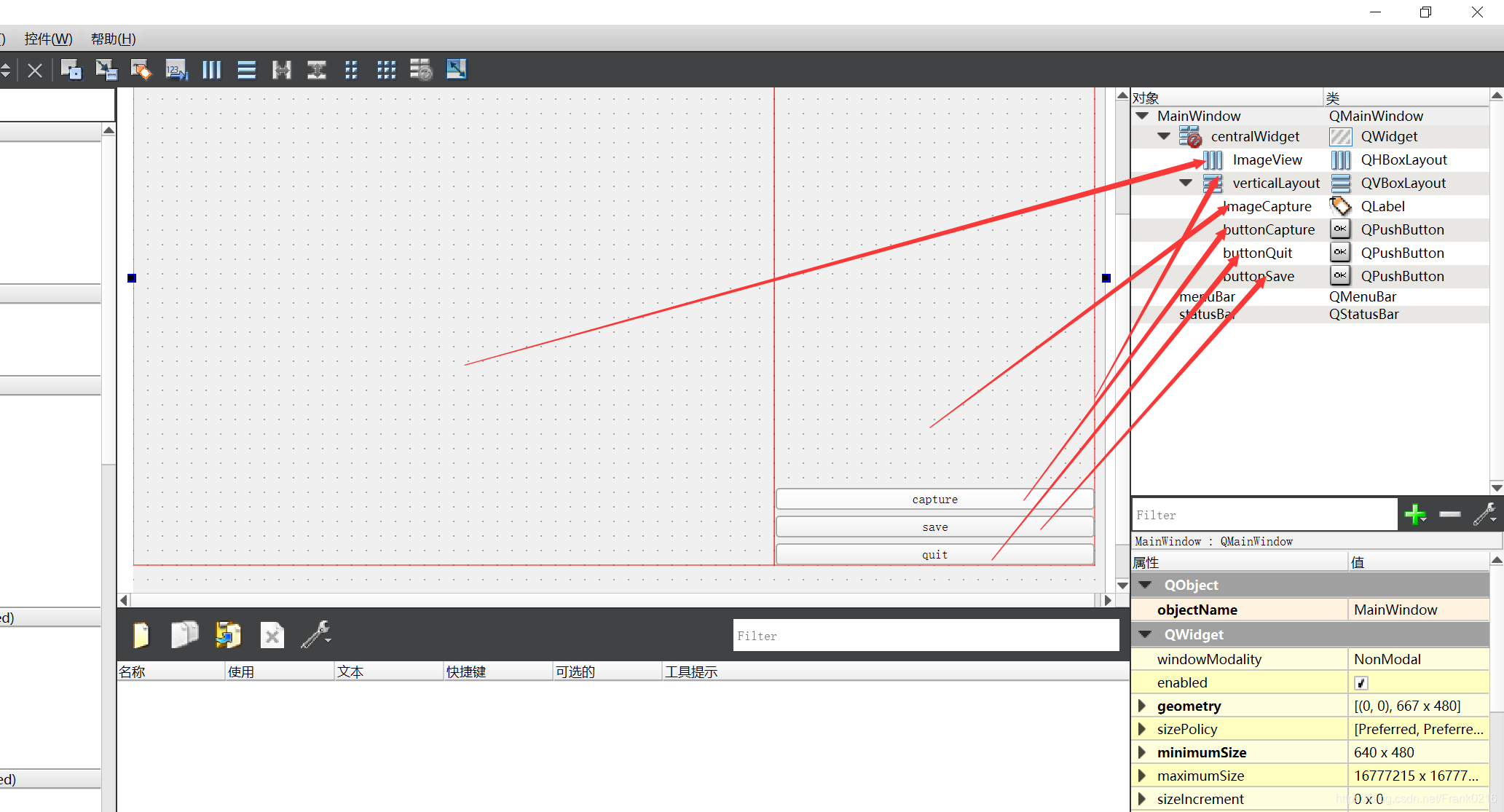Select ImageView in object tree
Image resolution: width=1504 pixels, height=812 pixels.
tap(1267, 159)
